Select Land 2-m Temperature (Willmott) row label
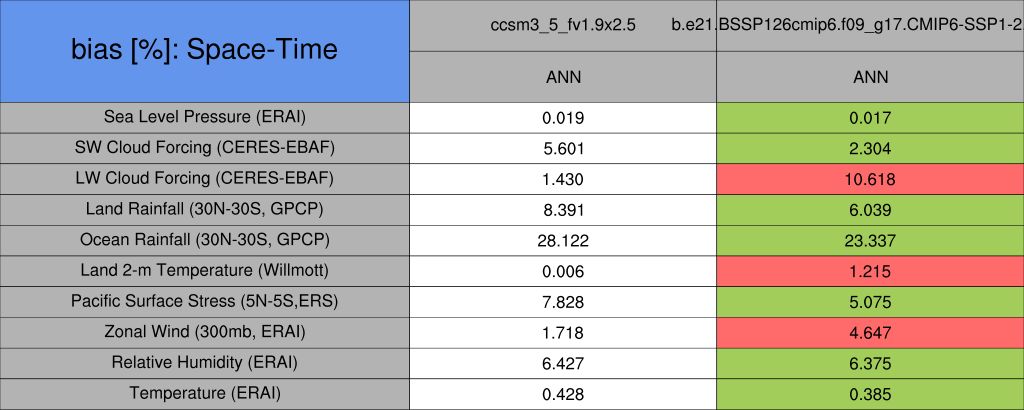The width and height of the screenshot is (1024, 410). pyautogui.click(x=205, y=271)
